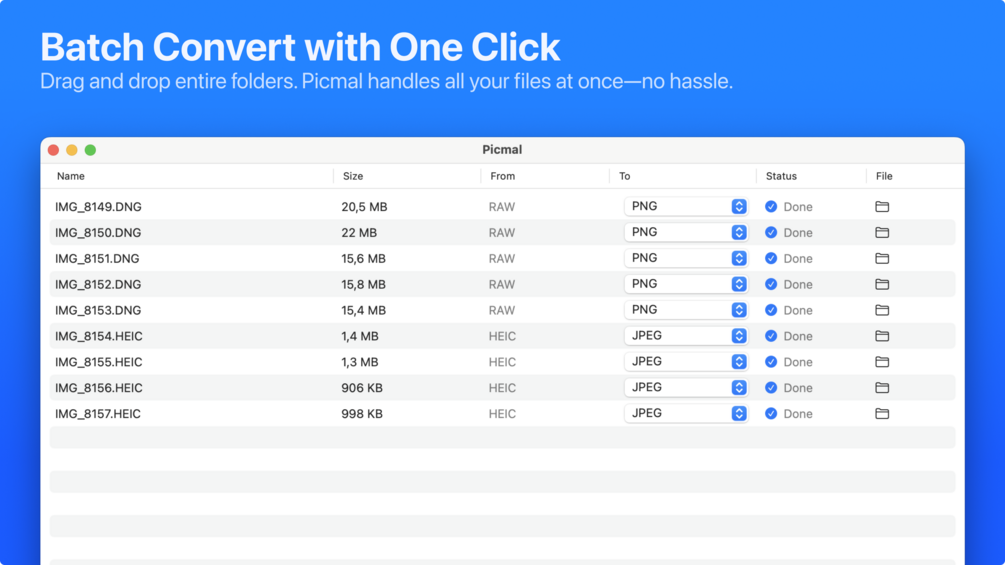Screen dimensions: 1005x565
Task: Click Done checkmark icon for IMG_8152.DNG
Action: 771,284
